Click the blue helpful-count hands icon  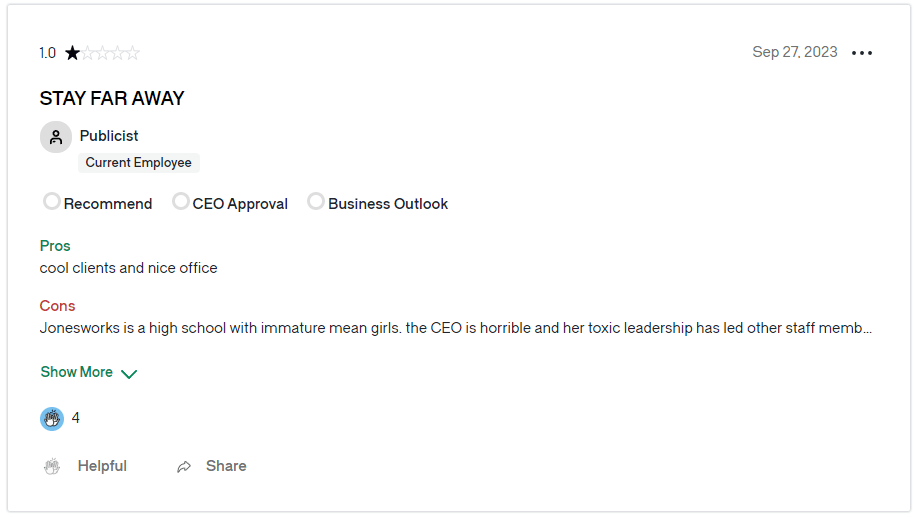[x=52, y=419]
